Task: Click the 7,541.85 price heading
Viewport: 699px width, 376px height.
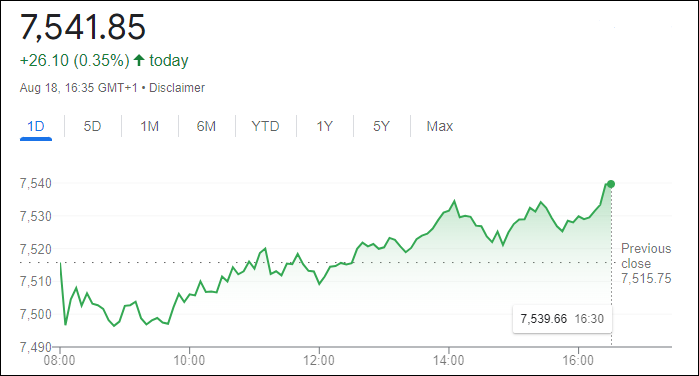Action: [x=83, y=27]
